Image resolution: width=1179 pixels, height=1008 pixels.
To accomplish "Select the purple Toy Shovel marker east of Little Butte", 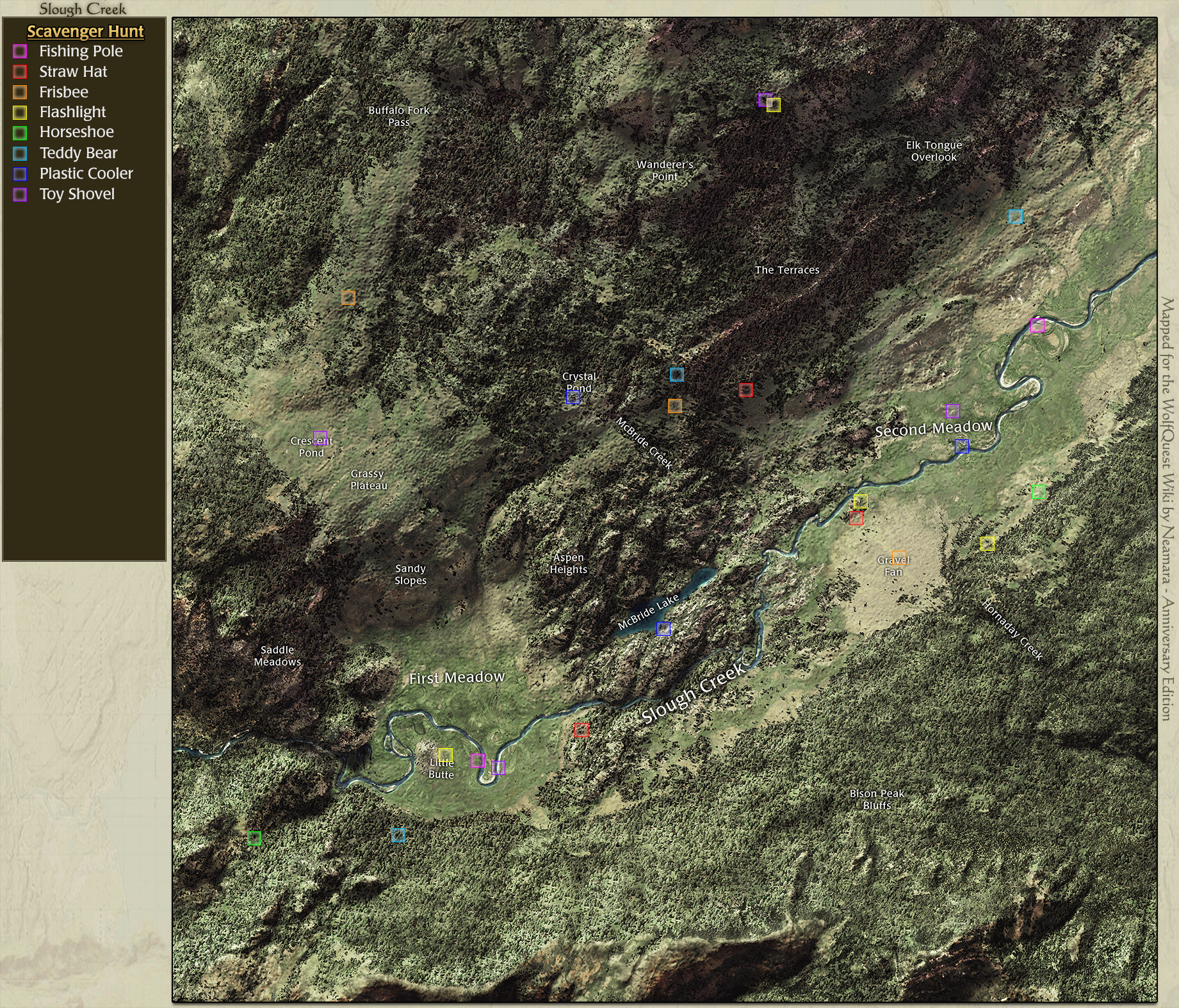I will [498, 767].
